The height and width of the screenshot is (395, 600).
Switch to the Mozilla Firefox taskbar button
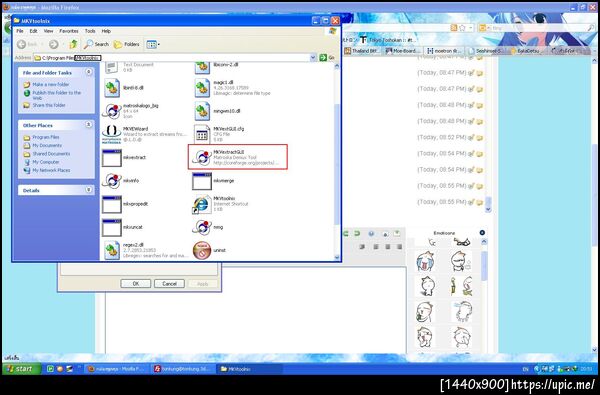click(116, 369)
